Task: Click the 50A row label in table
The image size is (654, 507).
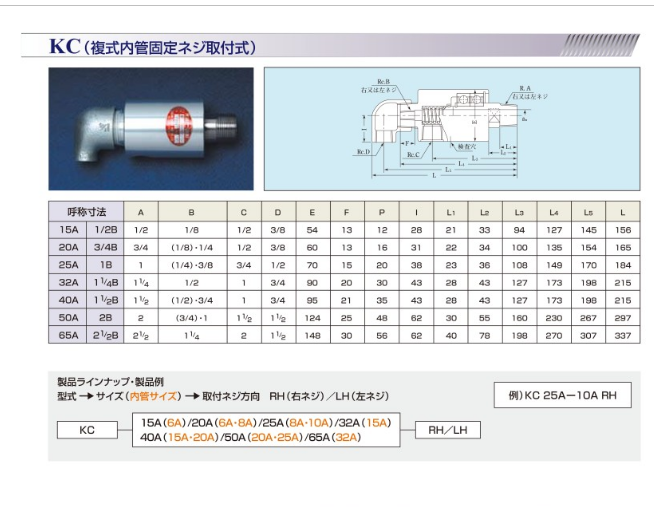Action: 68,318
